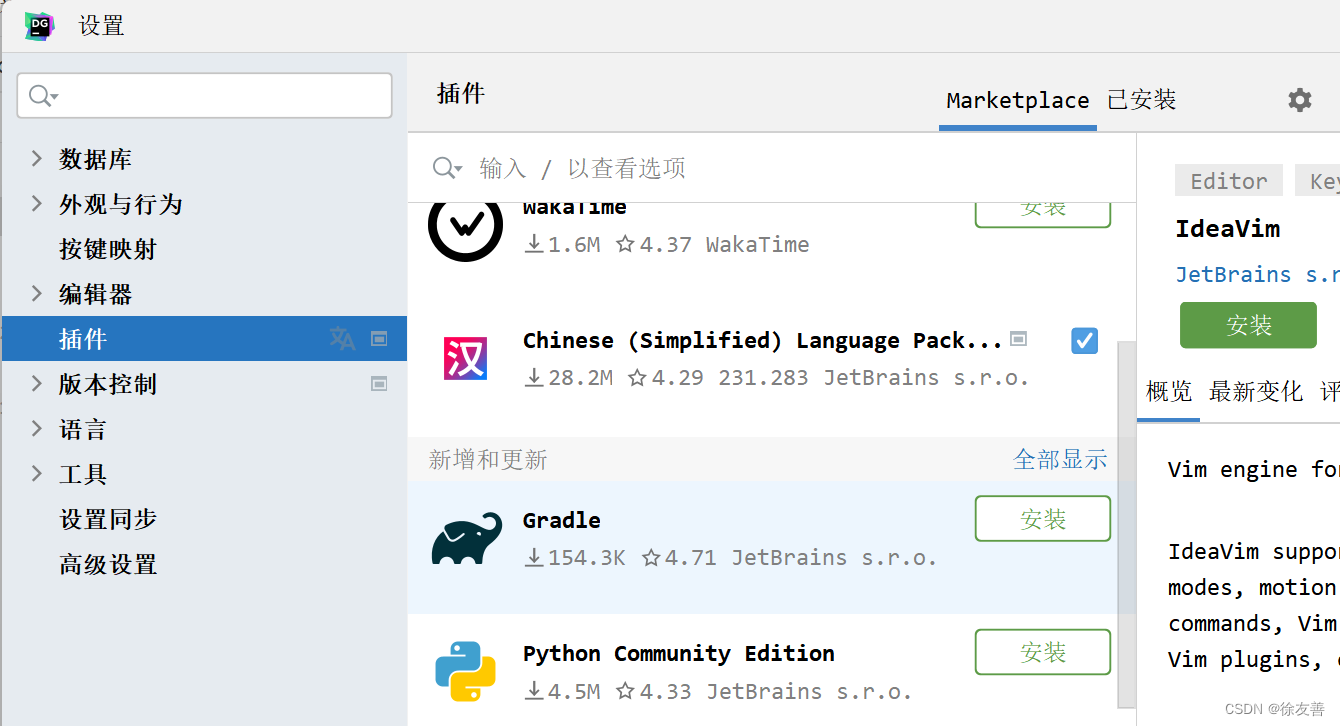1340x726 pixels.
Task: Expand the 版本控制 settings node
Action: coord(37,383)
